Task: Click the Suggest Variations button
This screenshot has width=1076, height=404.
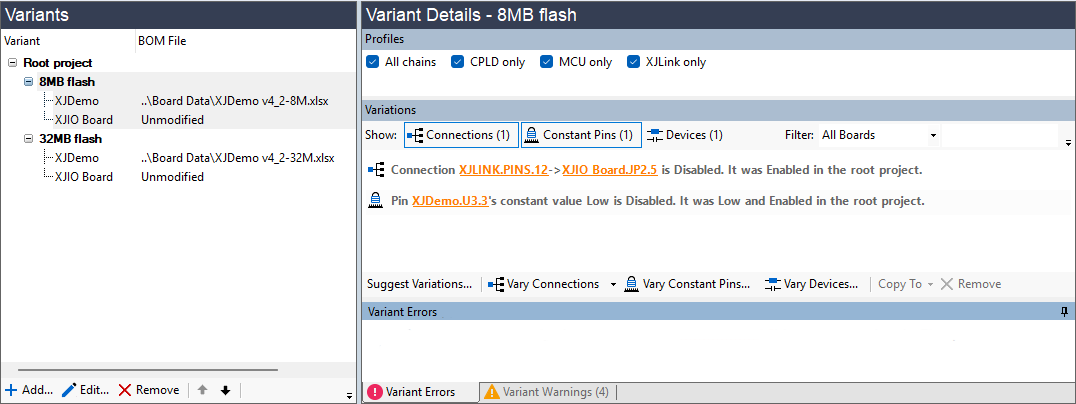Action: tap(419, 284)
